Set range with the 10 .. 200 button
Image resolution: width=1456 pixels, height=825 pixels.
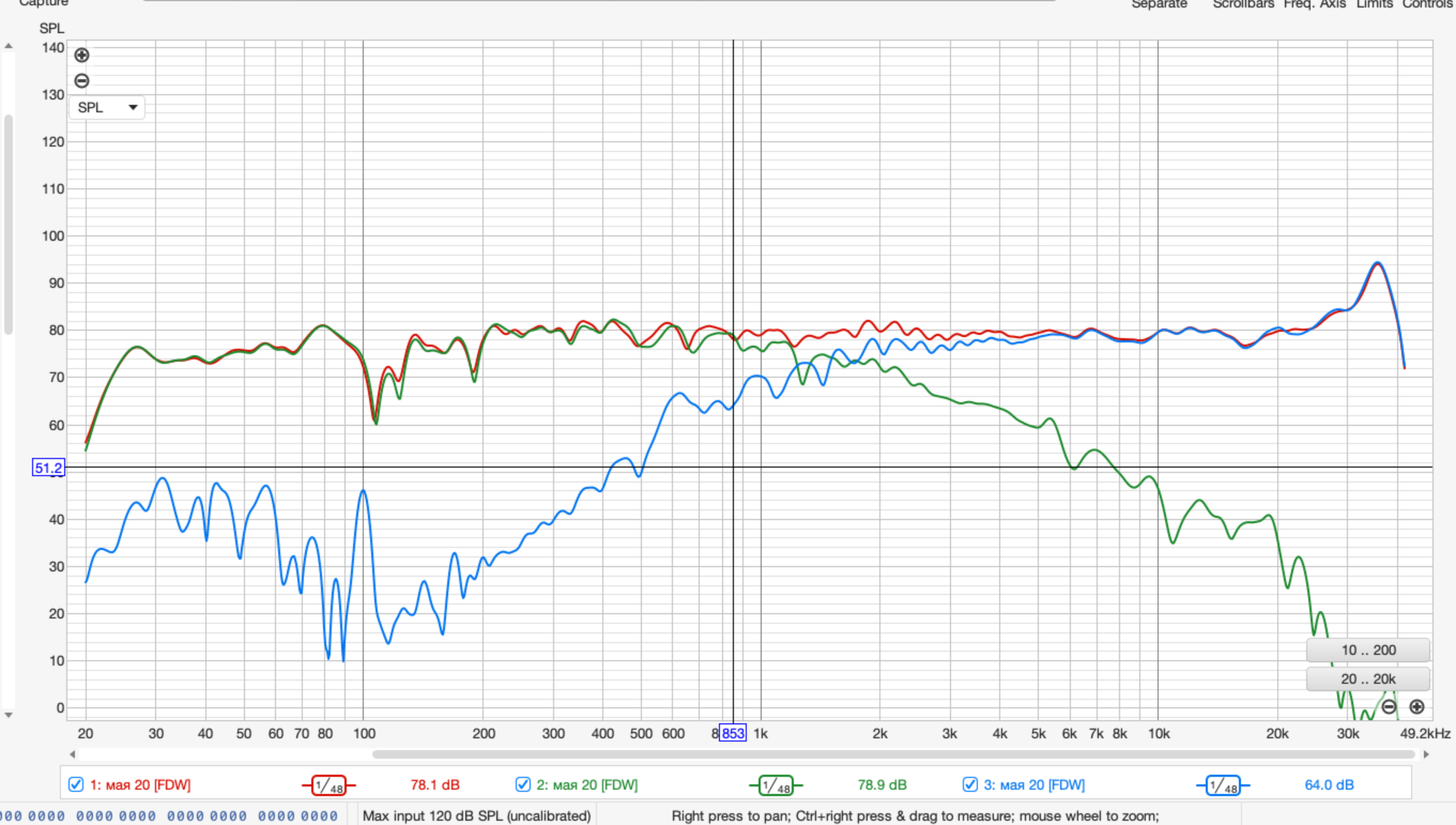point(1368,650)
